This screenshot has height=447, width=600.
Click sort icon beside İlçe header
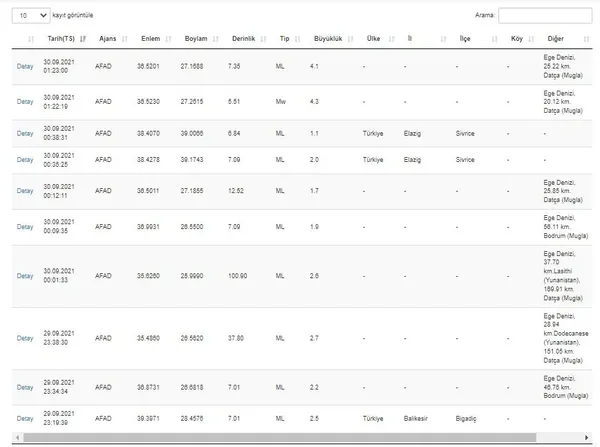[x=496, y=38]
